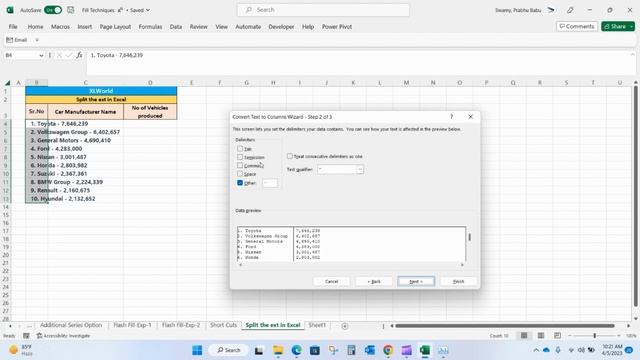Open Outlook from the taskbar
The width and height of the screenshot is (640, 360).
tap(370, 350)
